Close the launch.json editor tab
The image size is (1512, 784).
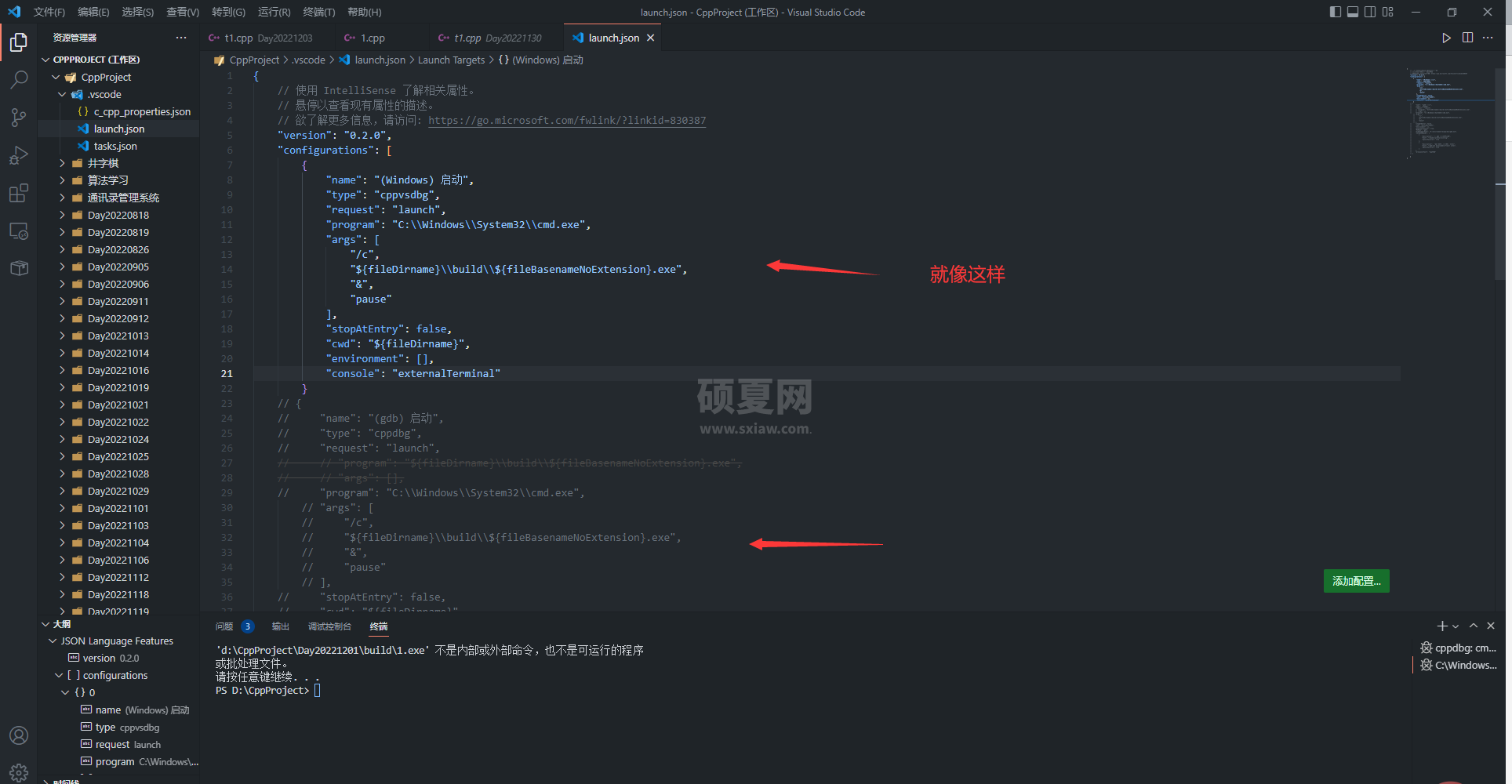[650, 38]
